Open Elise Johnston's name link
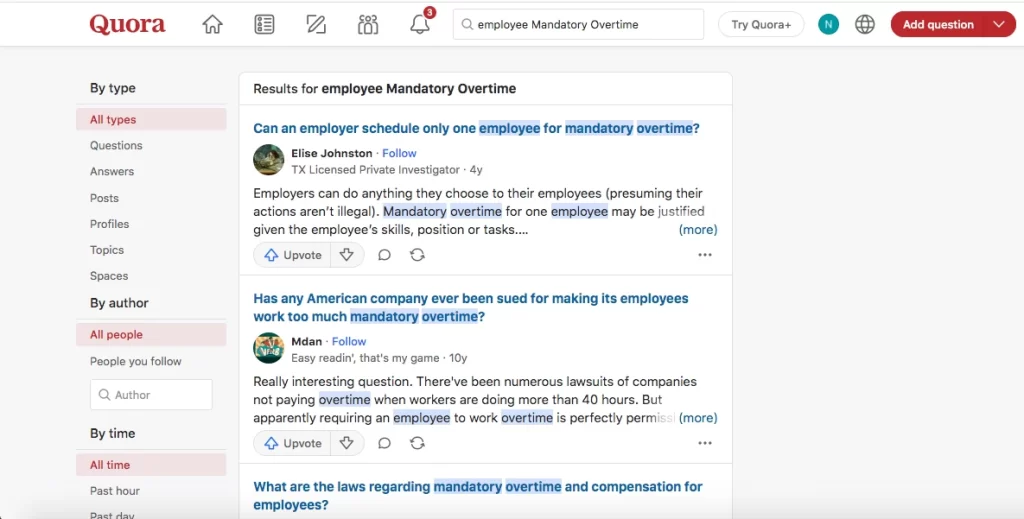Image resolution: width=1024 pixels, height=519 pixels. (332, 153)
